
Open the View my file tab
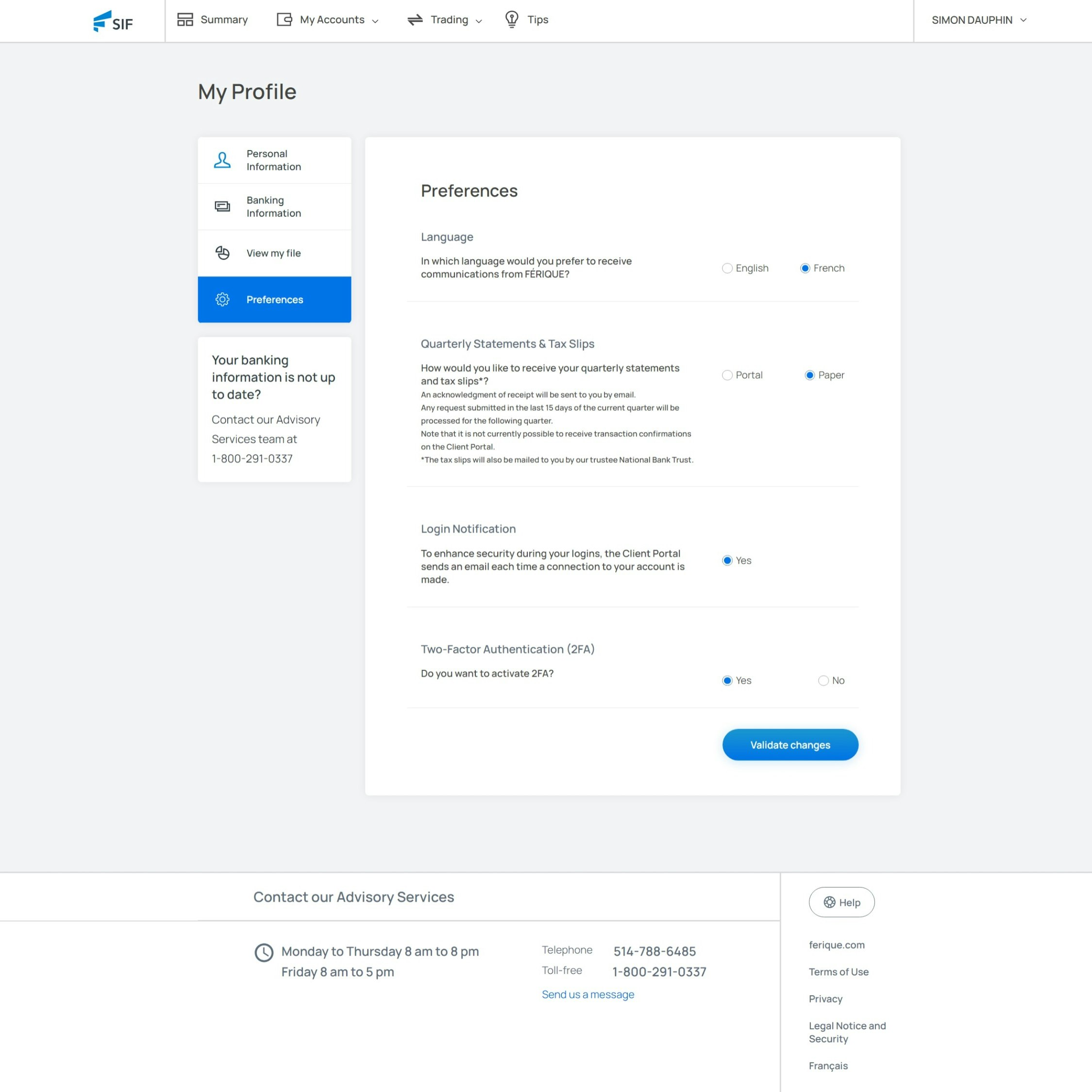[x=274, y=252]
